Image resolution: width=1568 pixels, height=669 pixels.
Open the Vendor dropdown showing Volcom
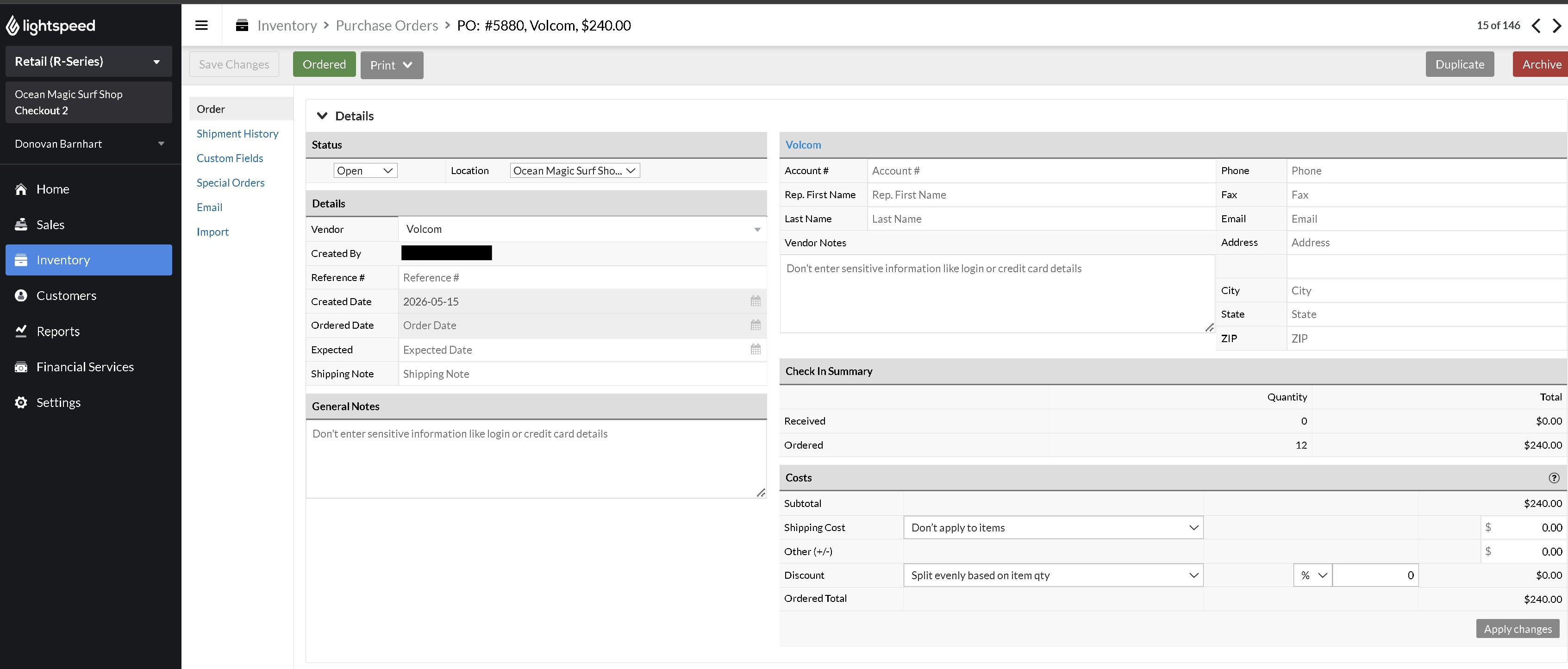click(582, 230)
